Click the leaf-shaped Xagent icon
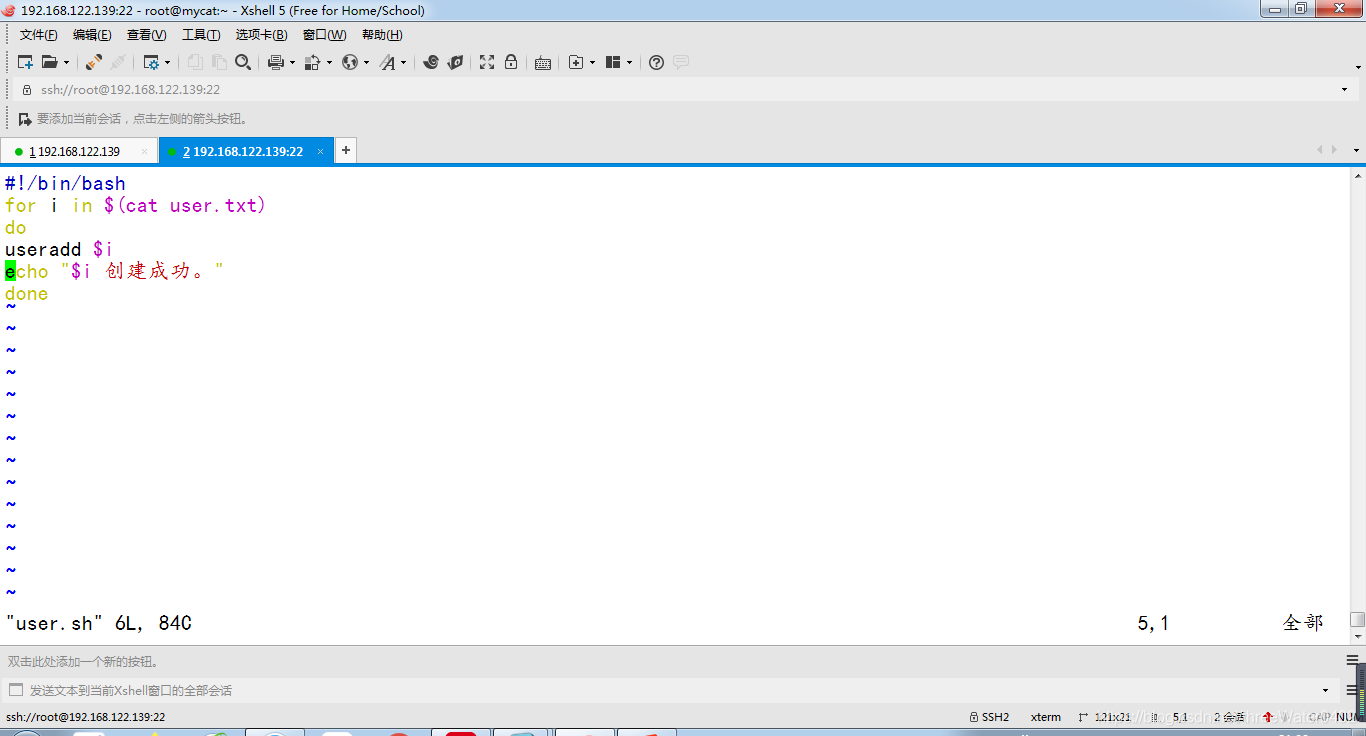This screenshot has width=1366, height=736. (x=455, y=62)
